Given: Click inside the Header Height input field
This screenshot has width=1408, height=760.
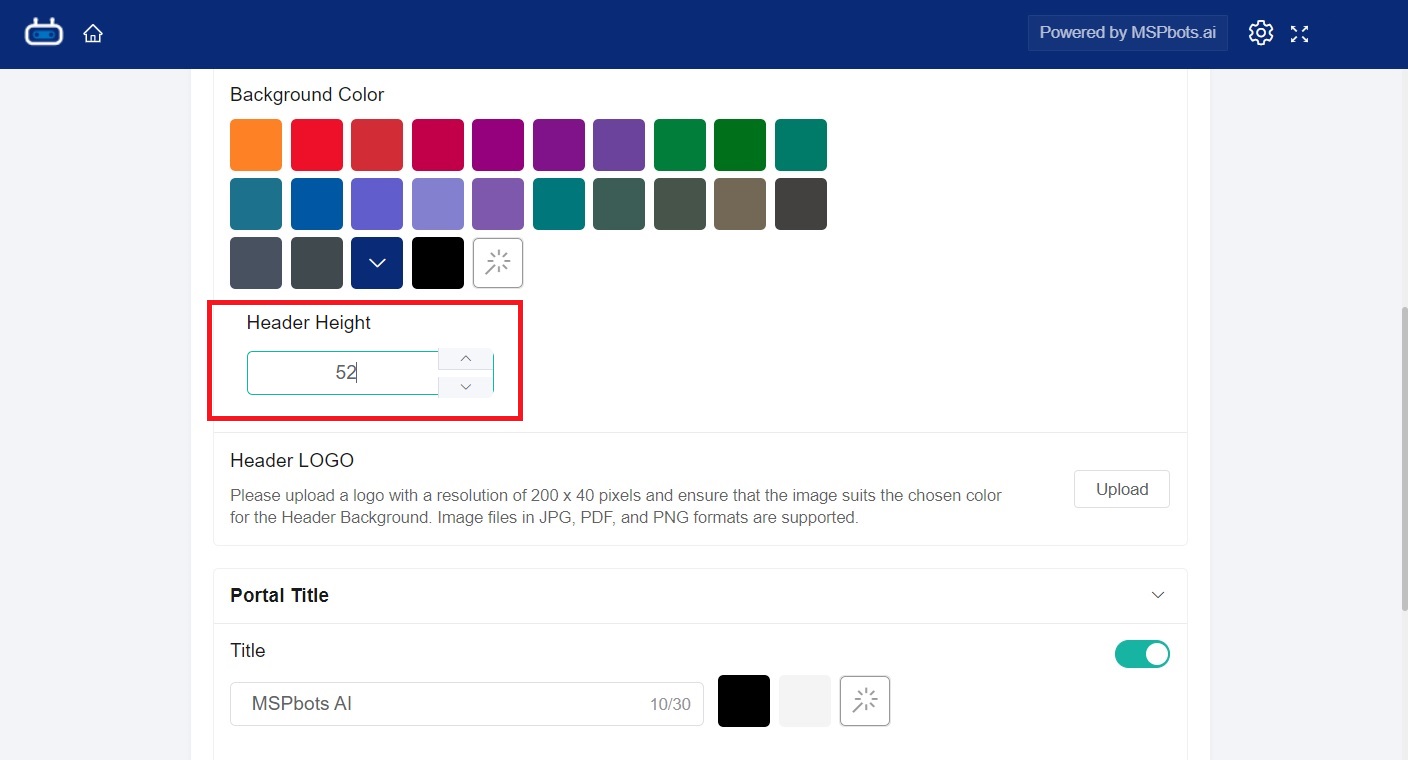Looking at the screenshot, I should point(340,372).
